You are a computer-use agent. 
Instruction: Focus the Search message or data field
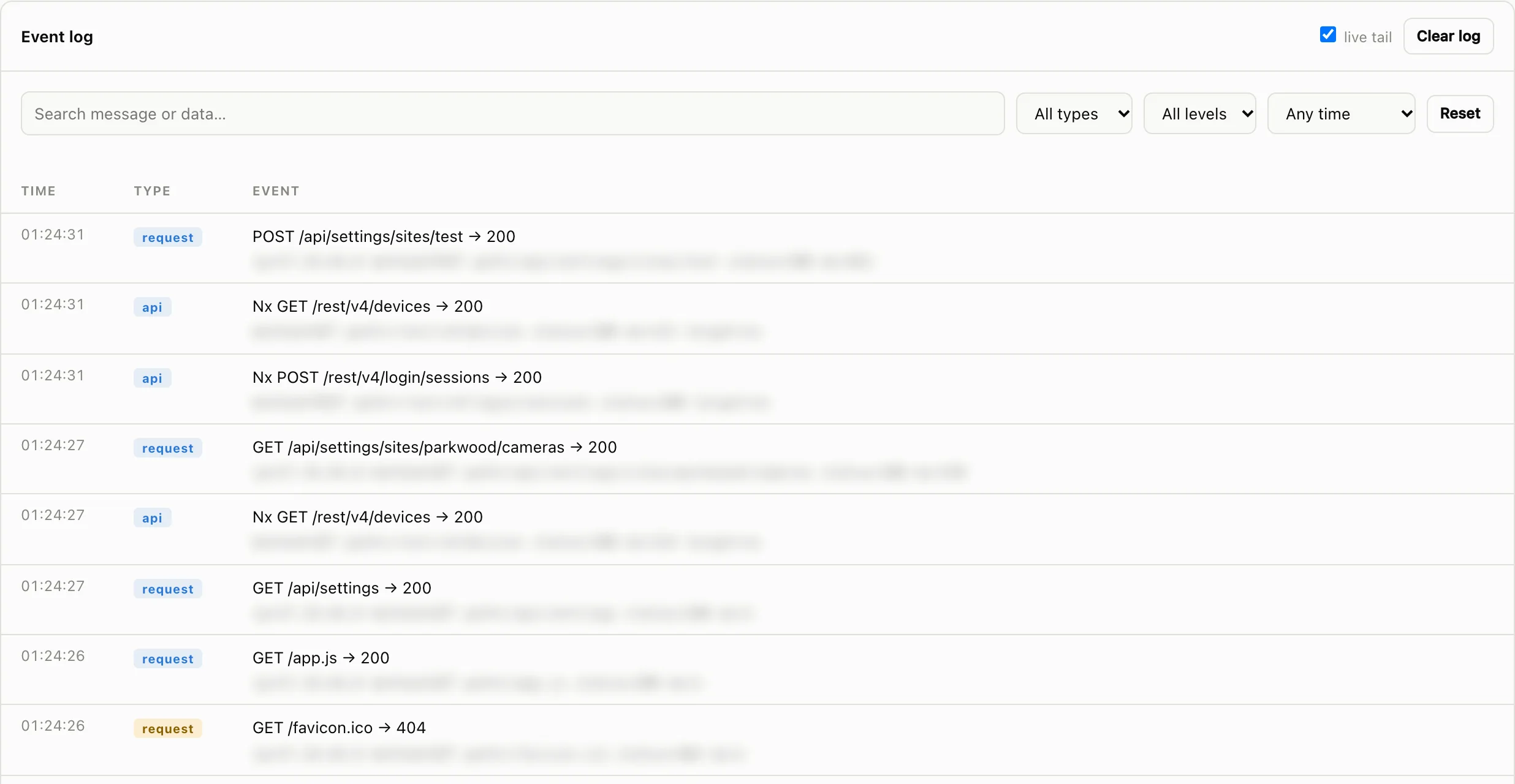pyautogui.click(x=512, y=113)
